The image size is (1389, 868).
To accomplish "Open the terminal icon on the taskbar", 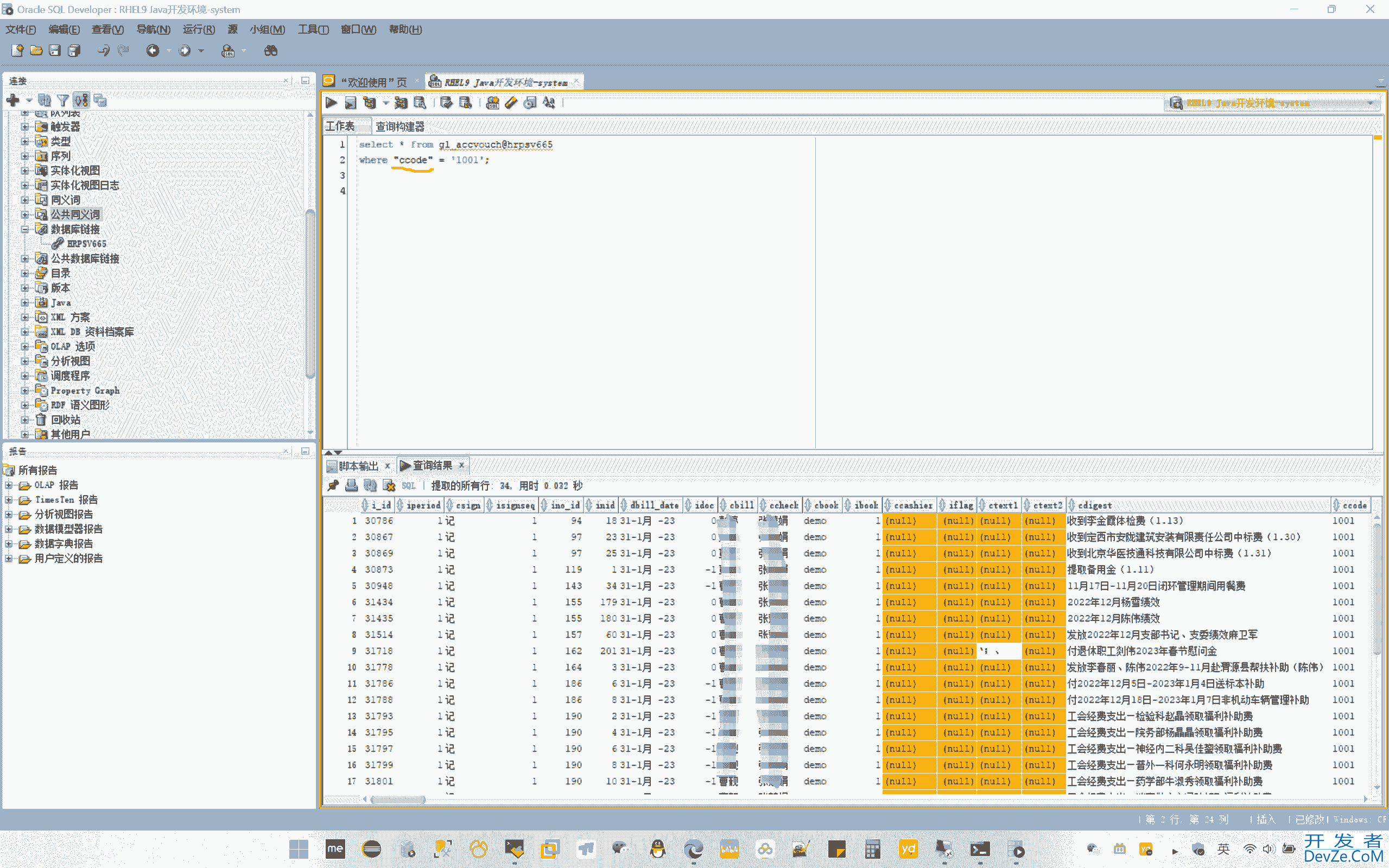I will pyautogui.click(x=980, y=849).
